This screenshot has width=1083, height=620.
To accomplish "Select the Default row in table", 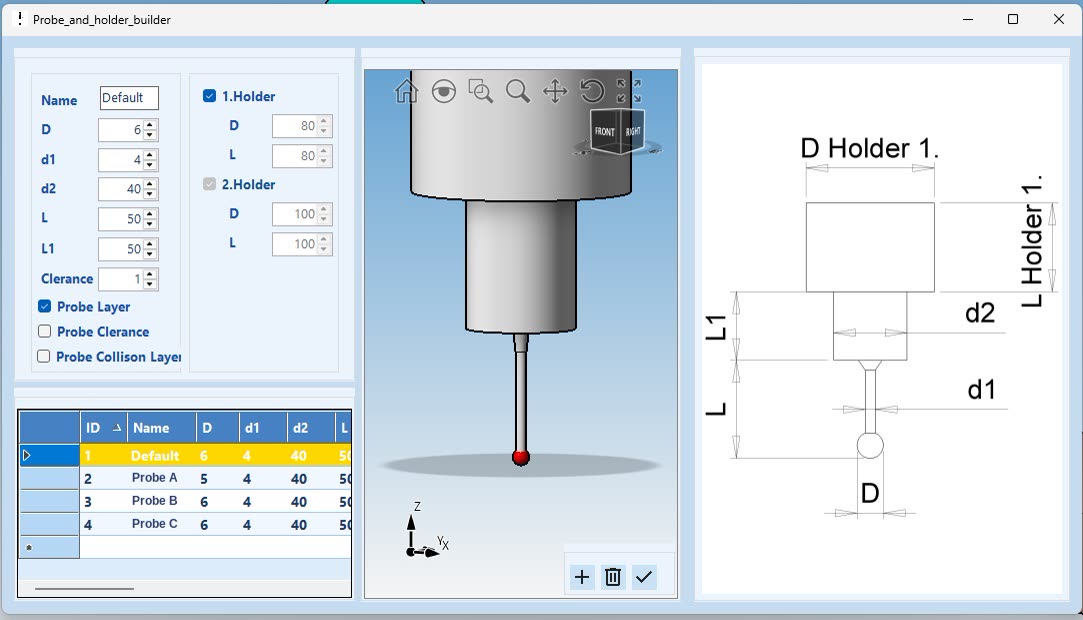I will pyautogui.click(x=215, y=456).
